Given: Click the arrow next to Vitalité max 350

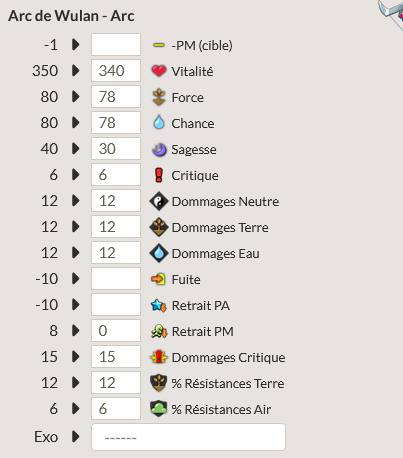Looking at the screenshot, I should [x=76, y=70].
